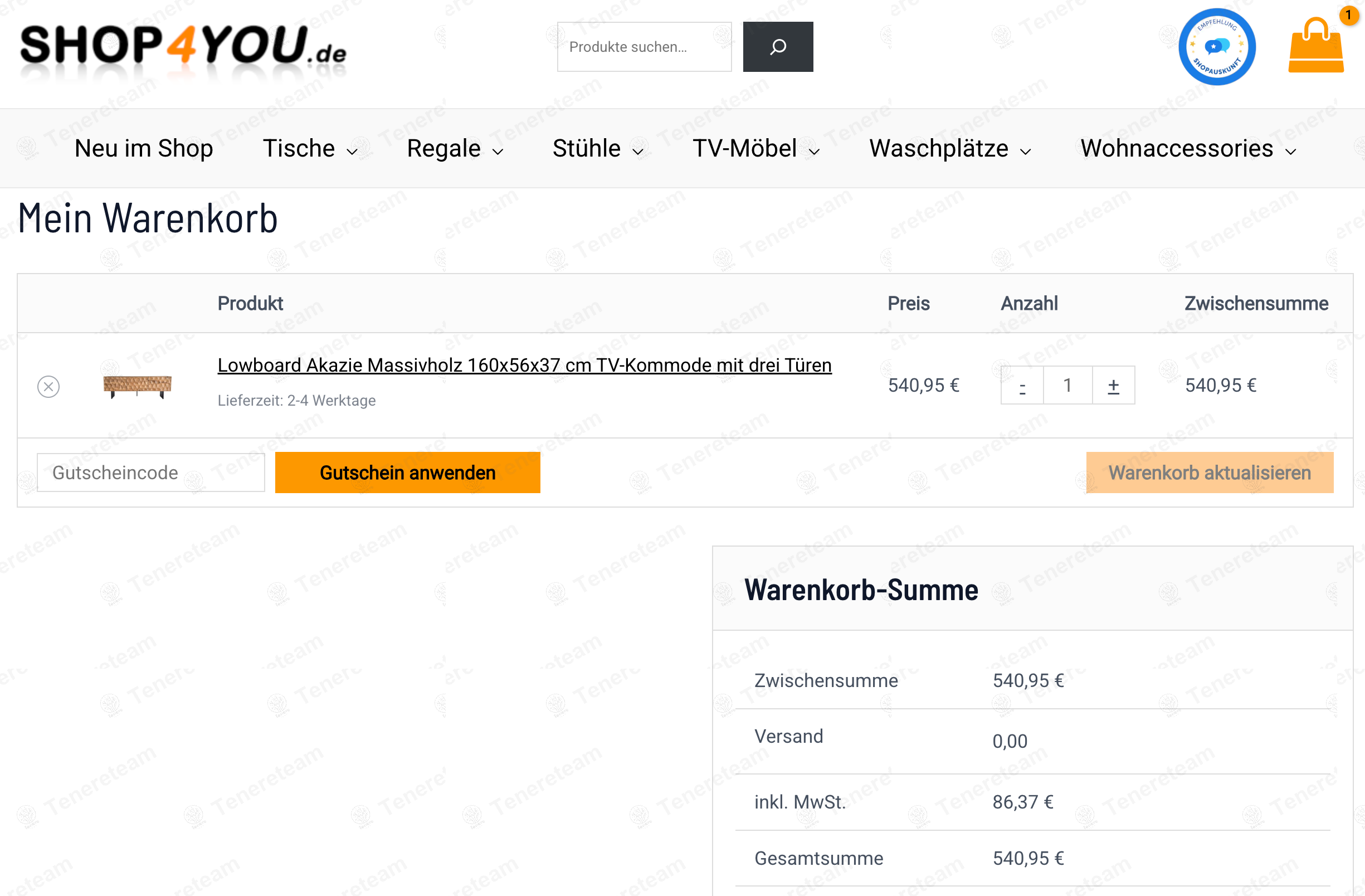Click the Gutscheincode input field
The height and width of the screenshot is (896, 1365).
(x=151, y=473)
